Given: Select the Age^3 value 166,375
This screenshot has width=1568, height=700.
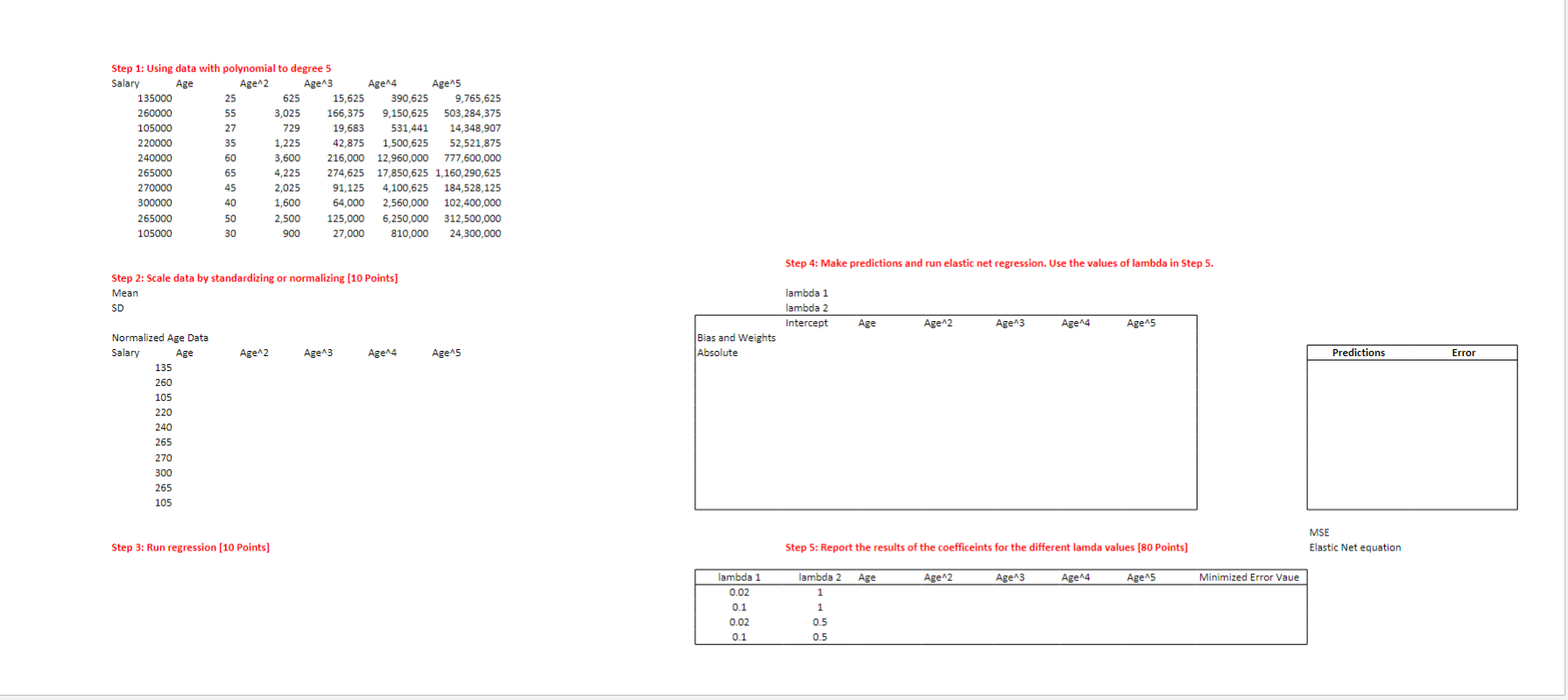Looking at the screenshot, I should [x=346, y=113].
